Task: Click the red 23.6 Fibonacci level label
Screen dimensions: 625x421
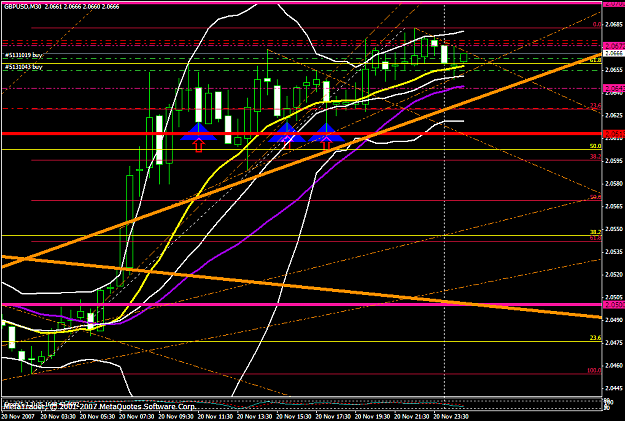Action: [x=596, y=106]
